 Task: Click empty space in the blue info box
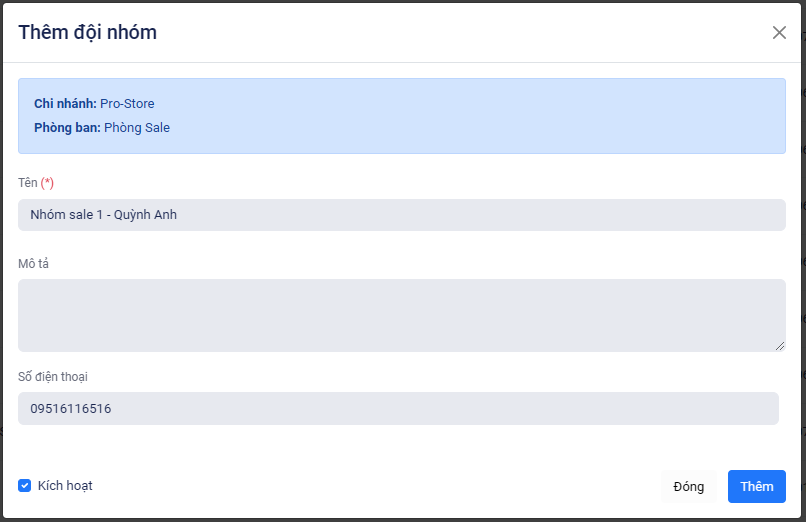tap(500, 116)
